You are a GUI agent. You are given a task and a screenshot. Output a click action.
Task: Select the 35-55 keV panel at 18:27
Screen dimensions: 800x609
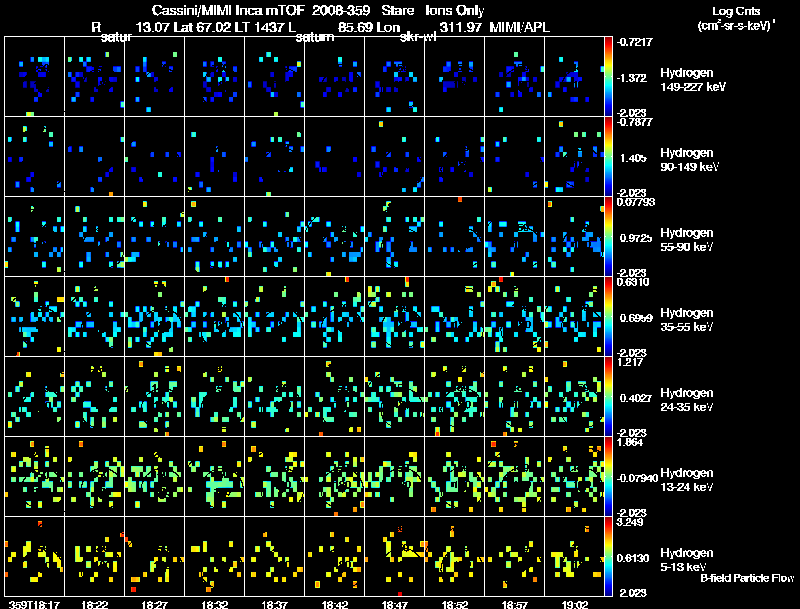tap(155, 317)
